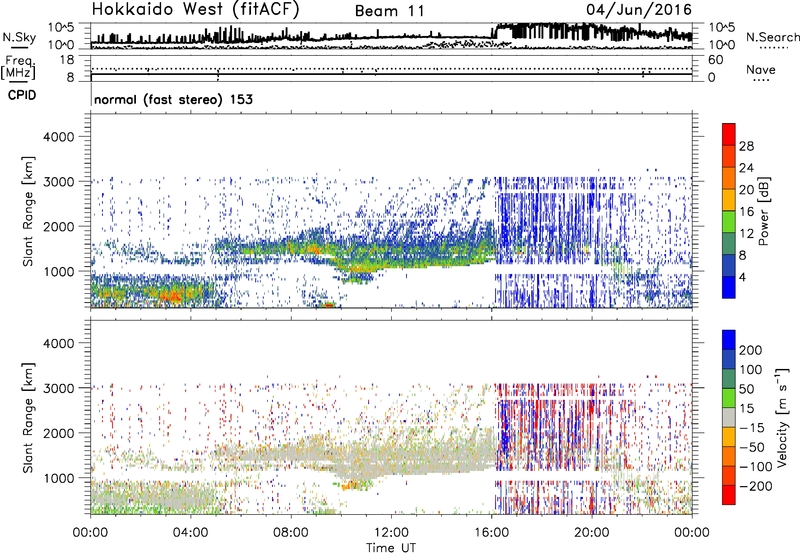Click the red swatch in the Power colorbar
The width and height of the screenshot is (800, 554).
click(729, 134)
